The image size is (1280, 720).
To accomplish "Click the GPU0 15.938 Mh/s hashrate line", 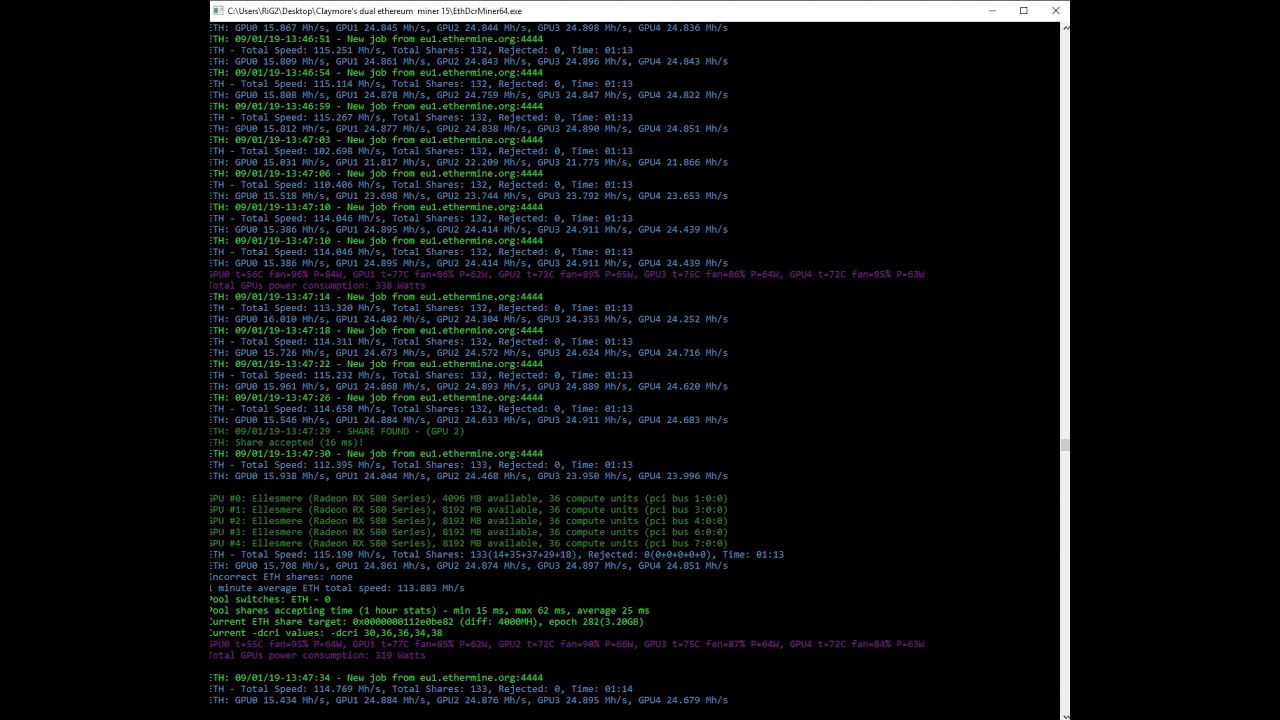I will [469, 476].
